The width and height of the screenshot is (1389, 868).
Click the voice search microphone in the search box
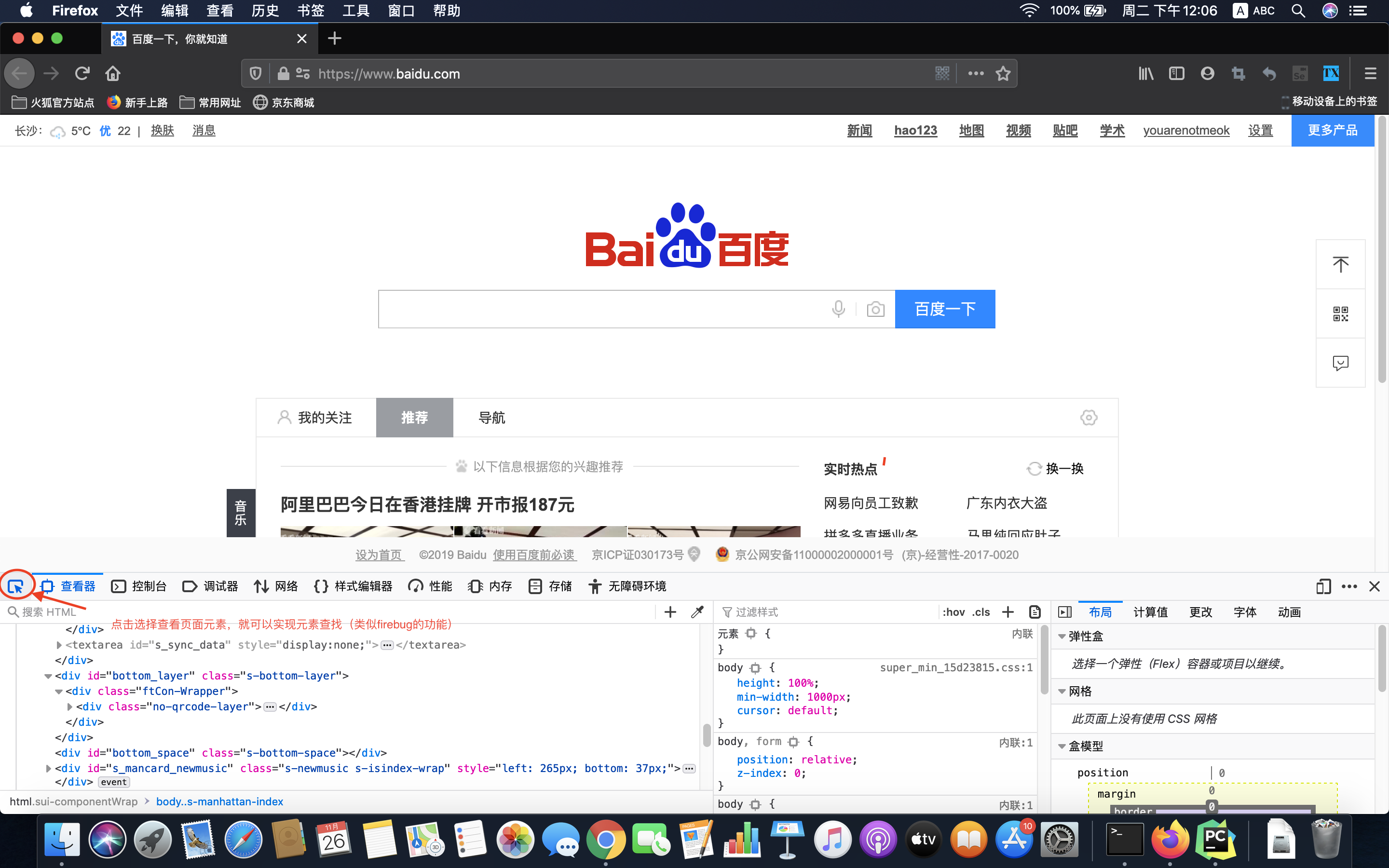pos(839,309)
